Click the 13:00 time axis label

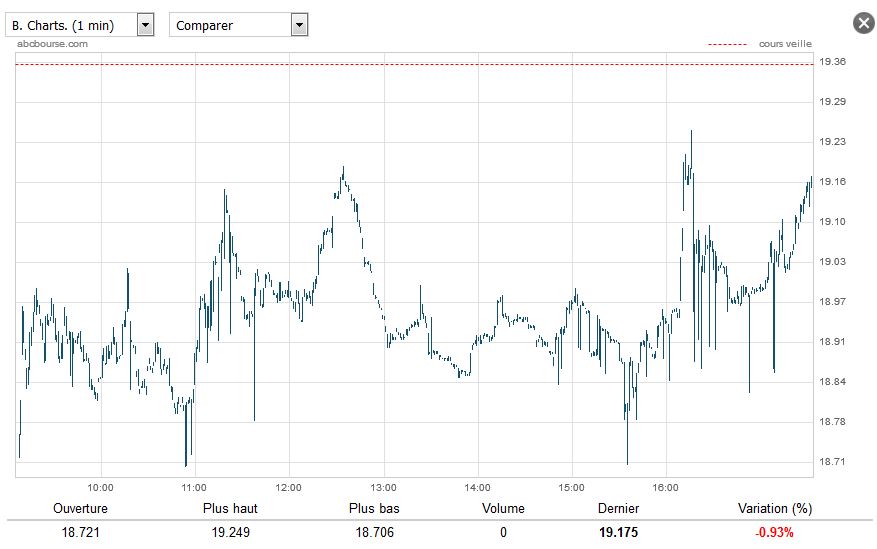pyautogui.click(x=383, y=488)
